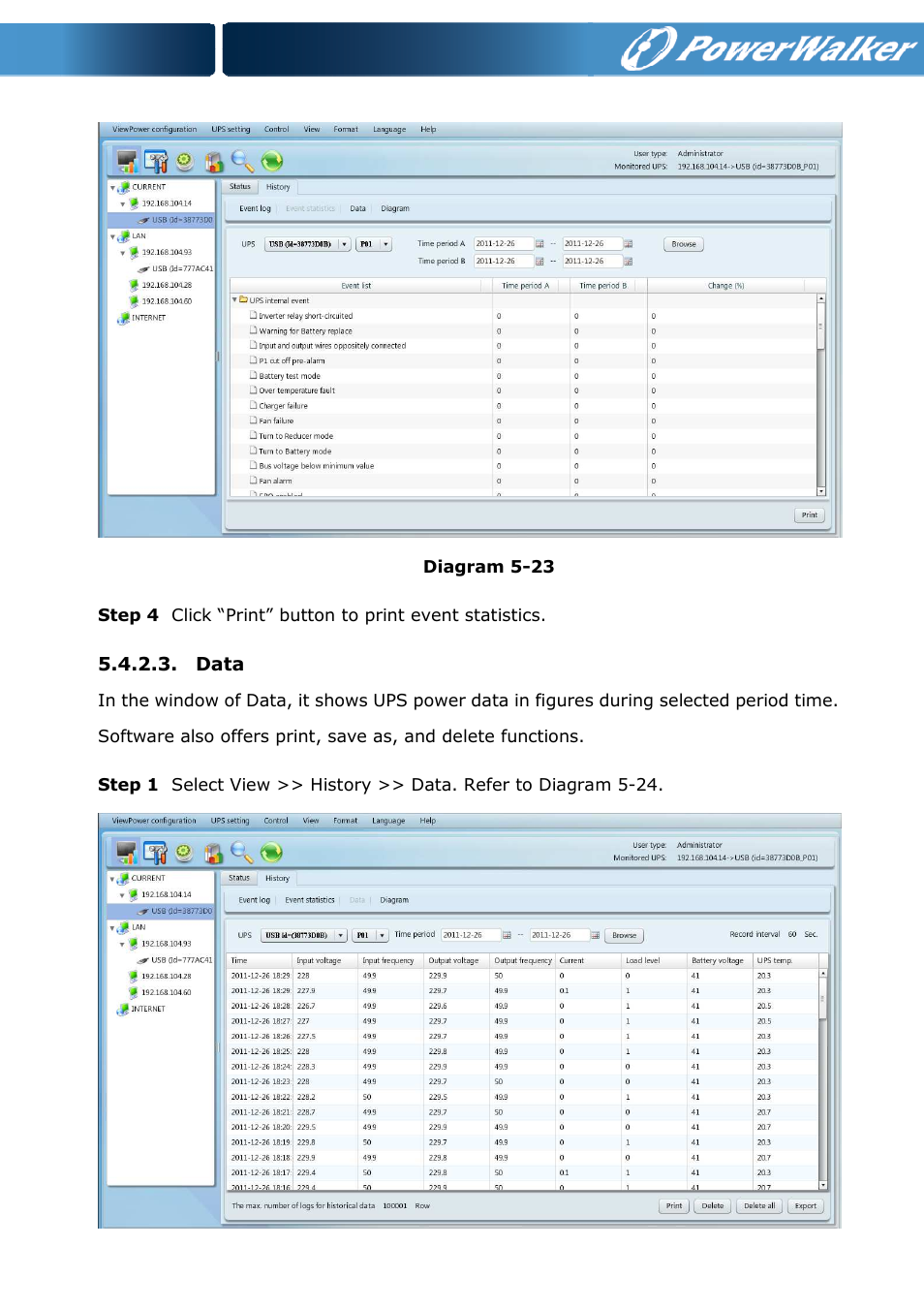Select the 2011-12-26 18:29 first data row
924x1309 pixels.
point(523,976)
